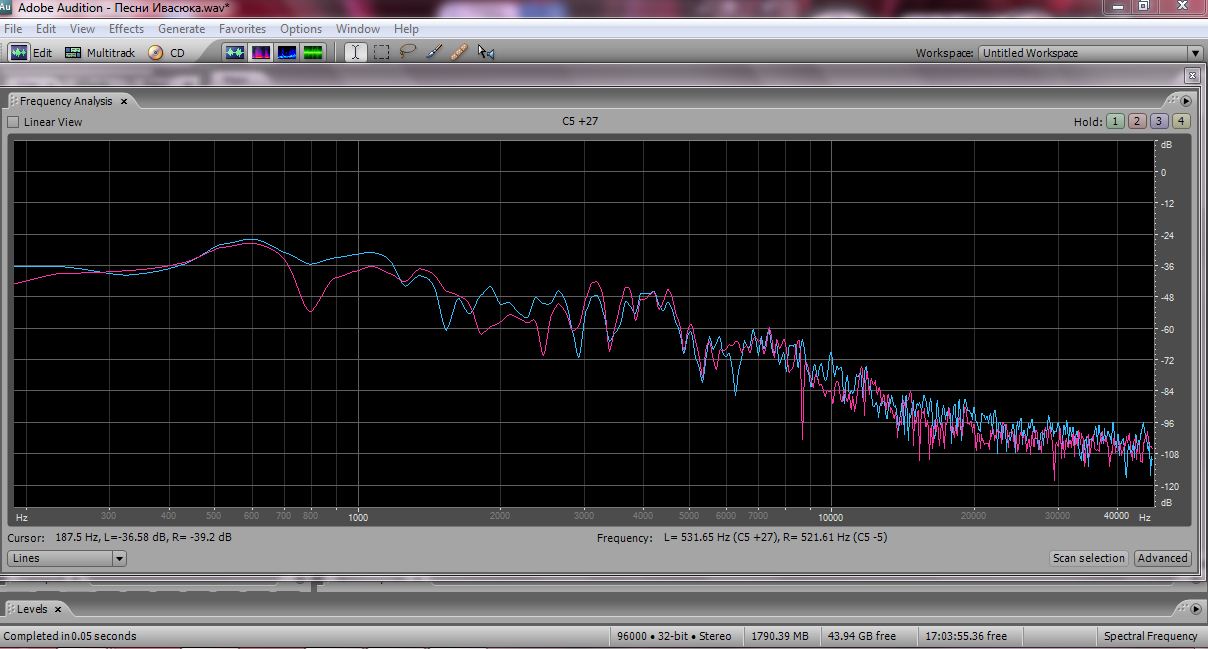The image size is (1208, 649).
Task: Select the Marquee Selection tool
Action: (x=381, y=53)
